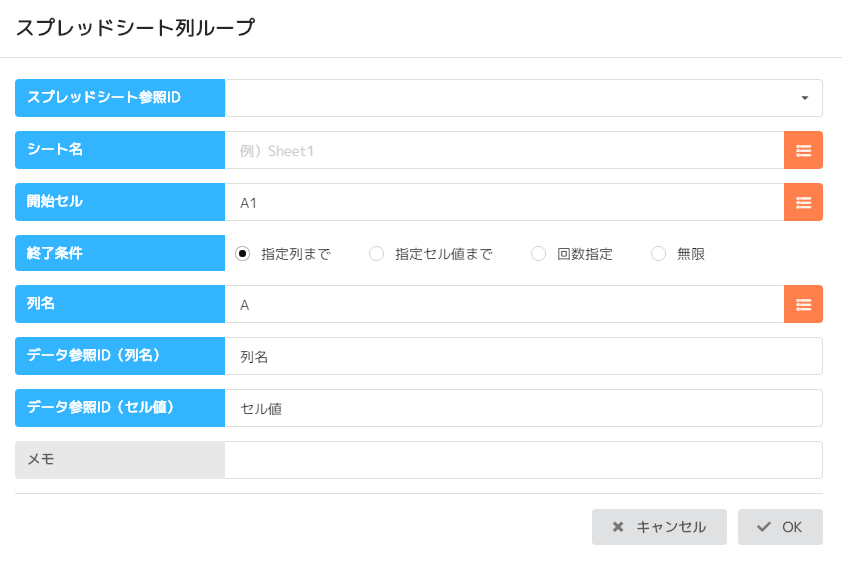
Task: Choose the 回数指定 end condition
Action: pyautogui.click(x=539, y=254)
